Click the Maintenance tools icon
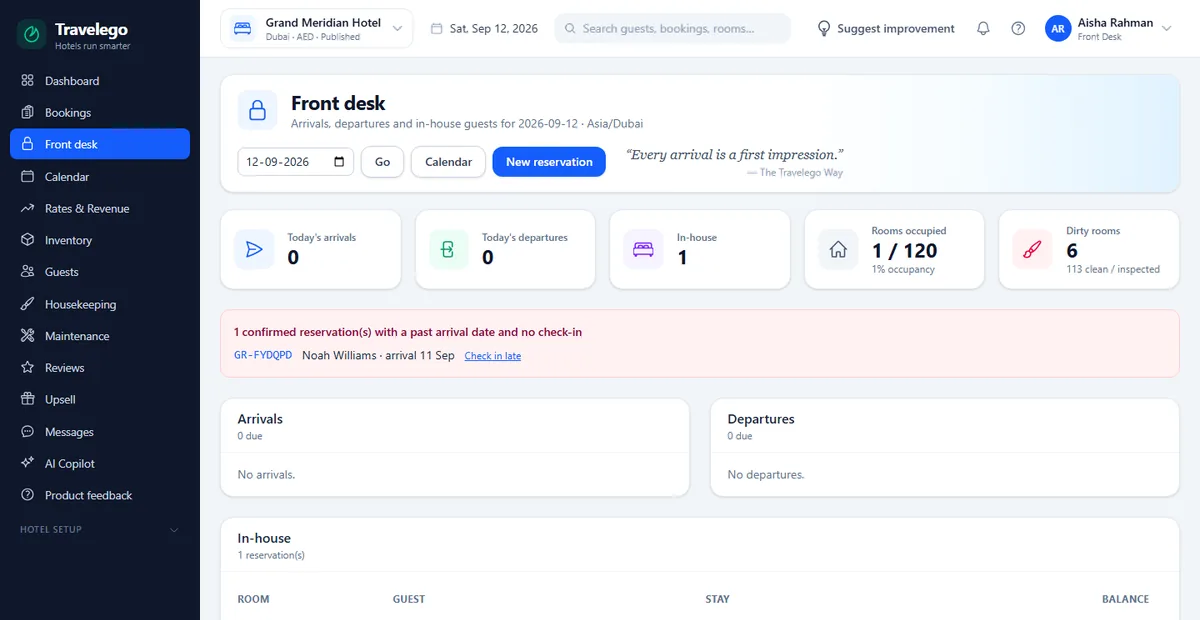1200x620 pixels. (27, 336)
